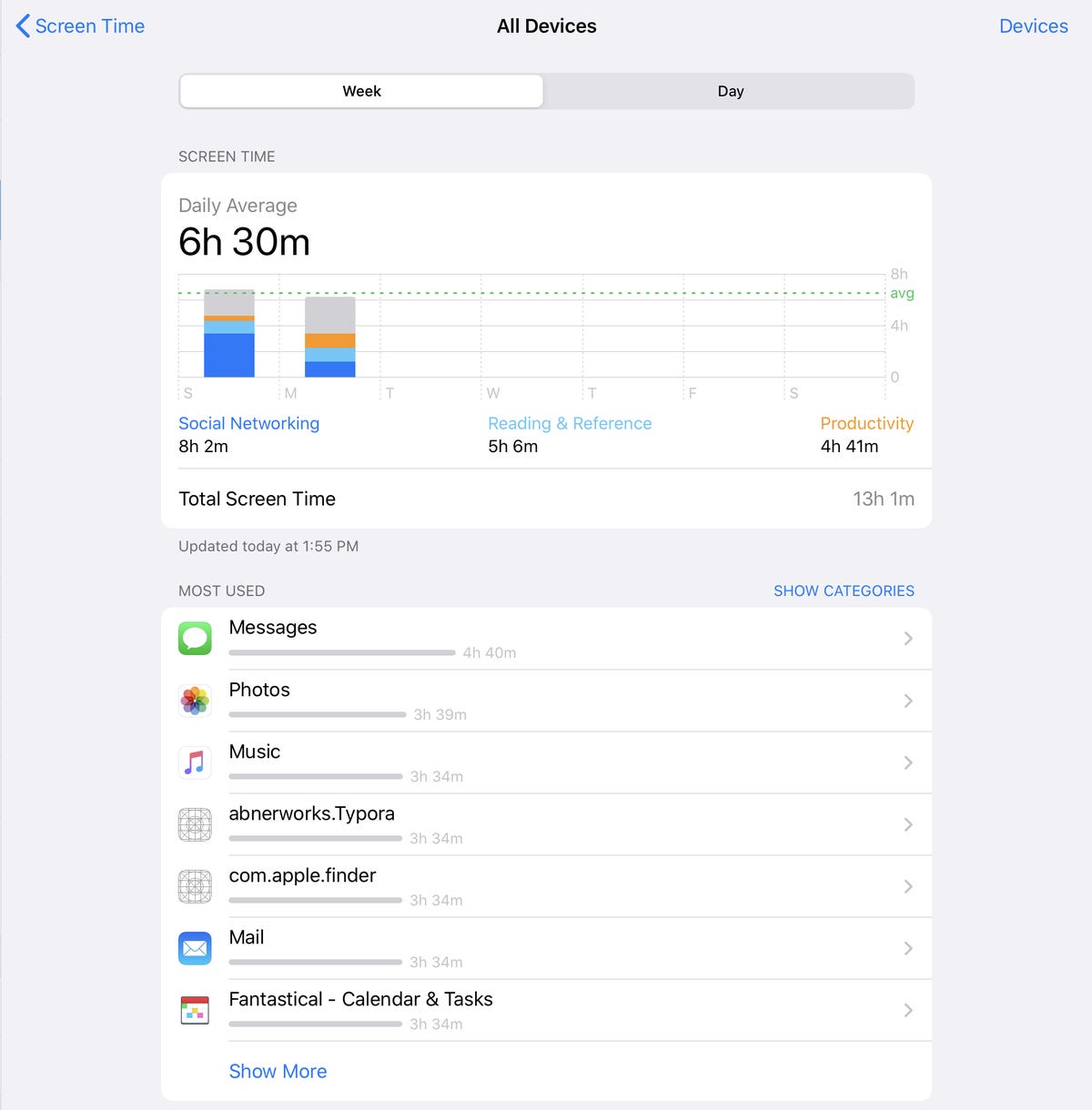Screen dimensions: 1092x1110
Task: Tap the Photos app icon
Action: [x=195, y=700]
